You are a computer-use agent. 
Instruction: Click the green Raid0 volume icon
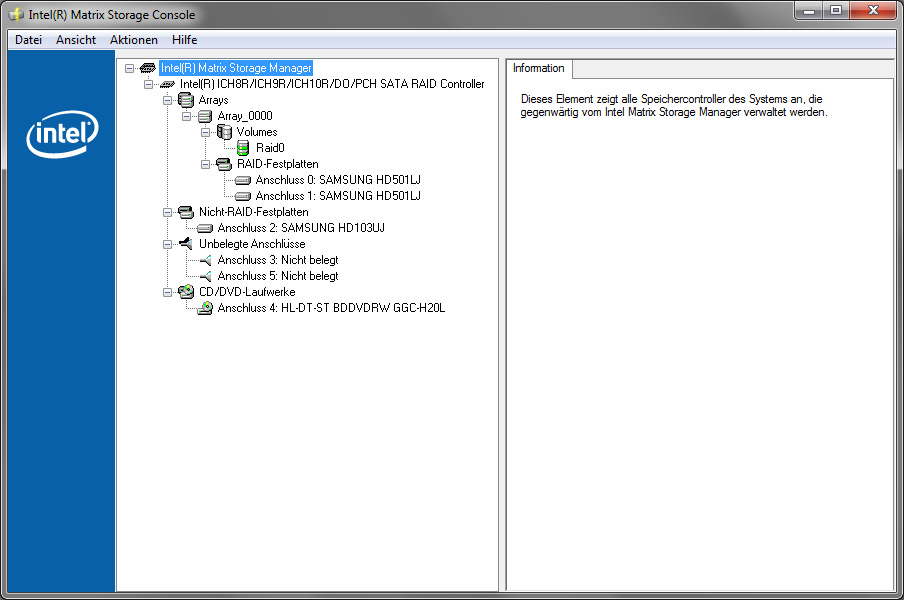coord(243,148)
